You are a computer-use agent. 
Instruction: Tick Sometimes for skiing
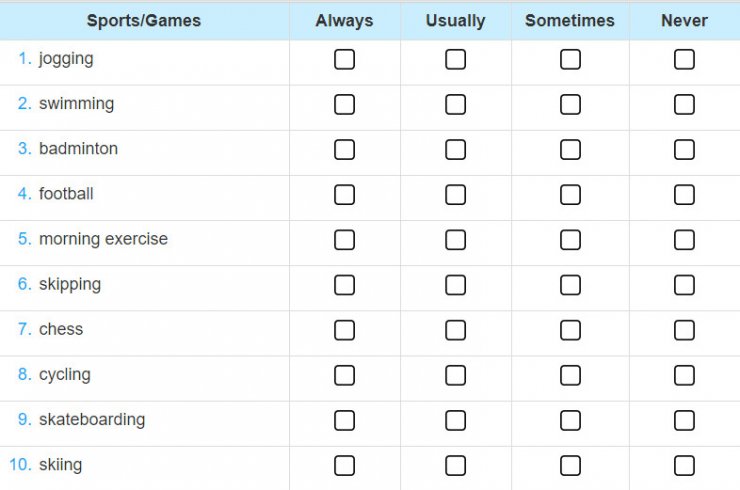click(x=570, y=465)
